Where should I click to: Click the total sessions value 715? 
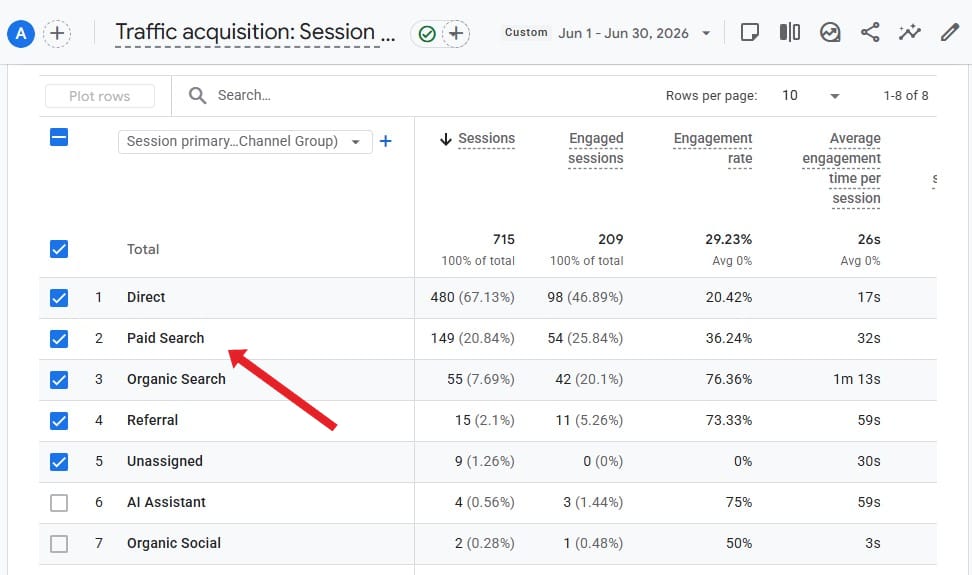(503, 239)
